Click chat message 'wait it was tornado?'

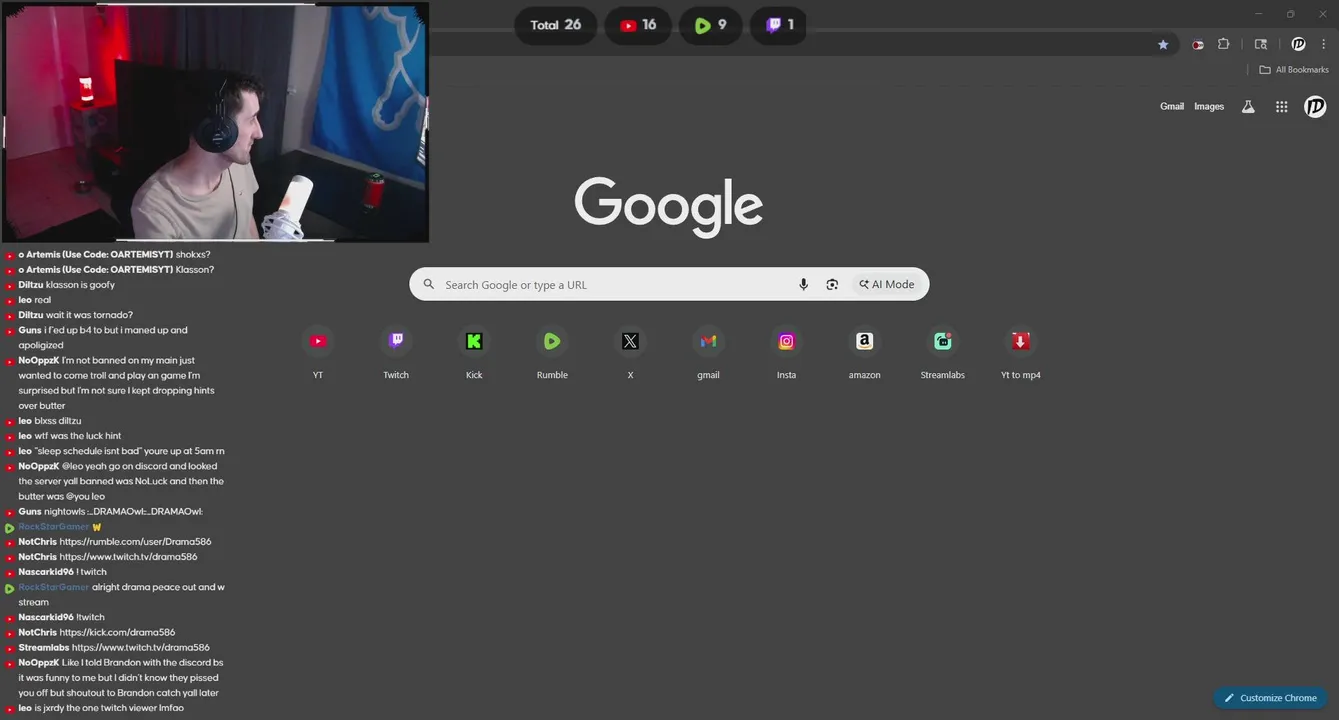pyautogui.click(x=89, y=315)
